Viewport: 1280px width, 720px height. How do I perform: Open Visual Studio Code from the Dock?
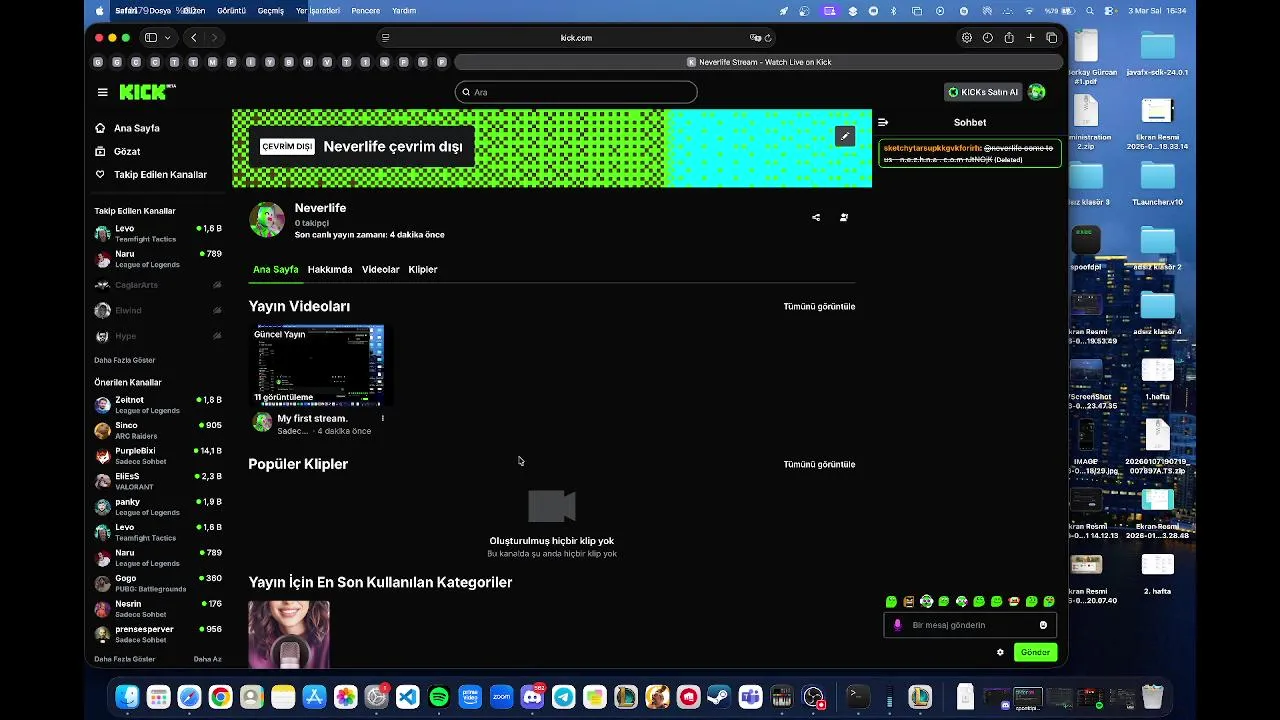tap(408, 697)
